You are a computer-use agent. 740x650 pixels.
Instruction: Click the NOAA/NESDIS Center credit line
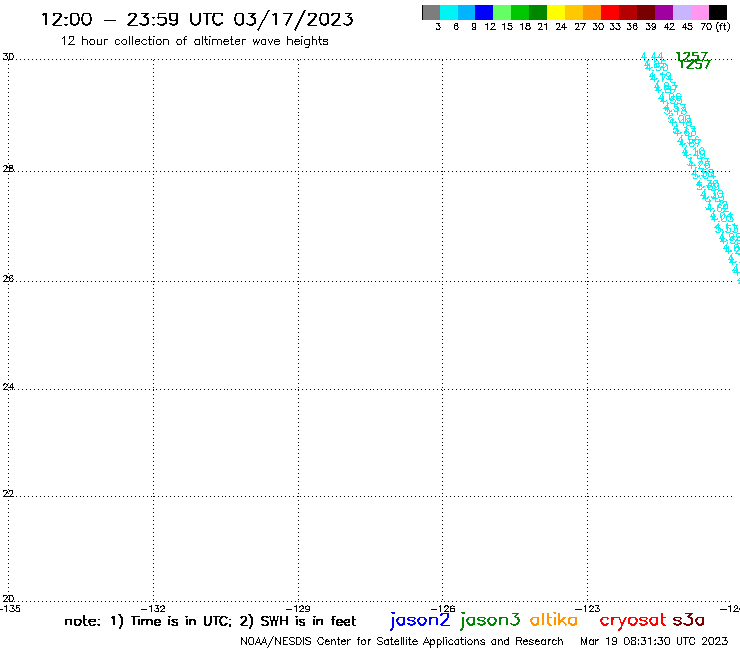point(402,641)
